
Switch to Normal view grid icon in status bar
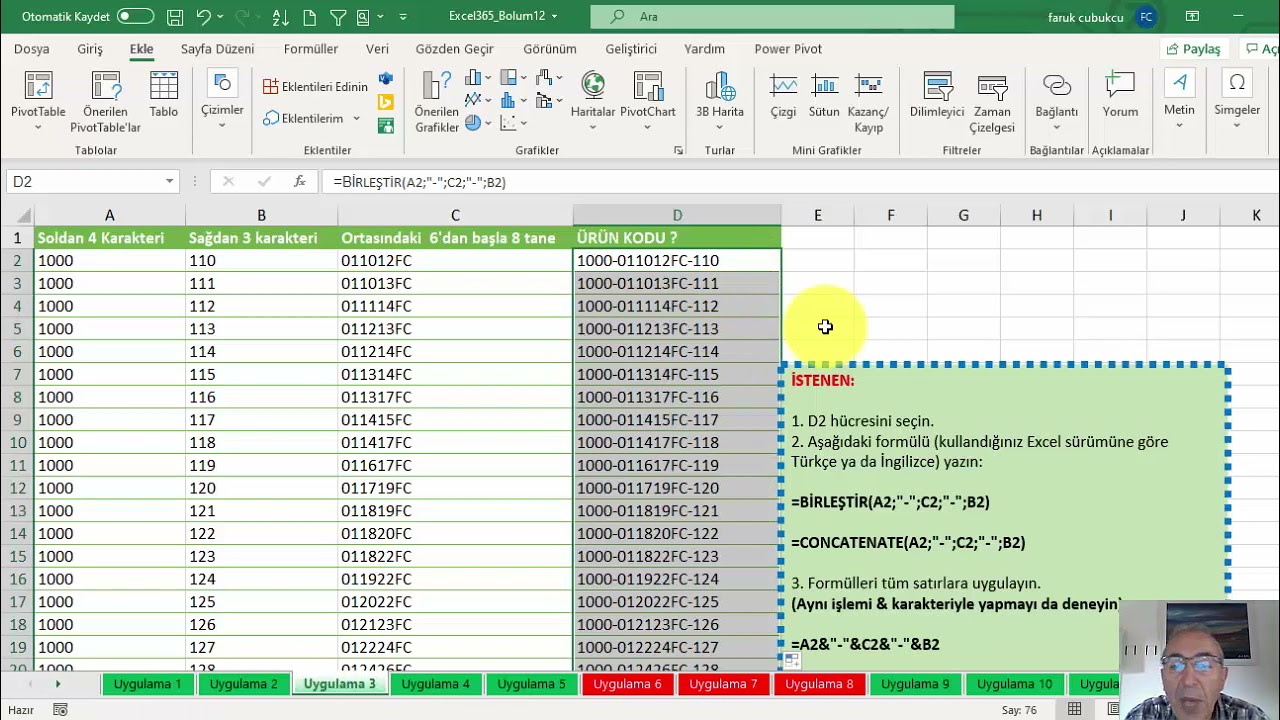[1074, 710]
